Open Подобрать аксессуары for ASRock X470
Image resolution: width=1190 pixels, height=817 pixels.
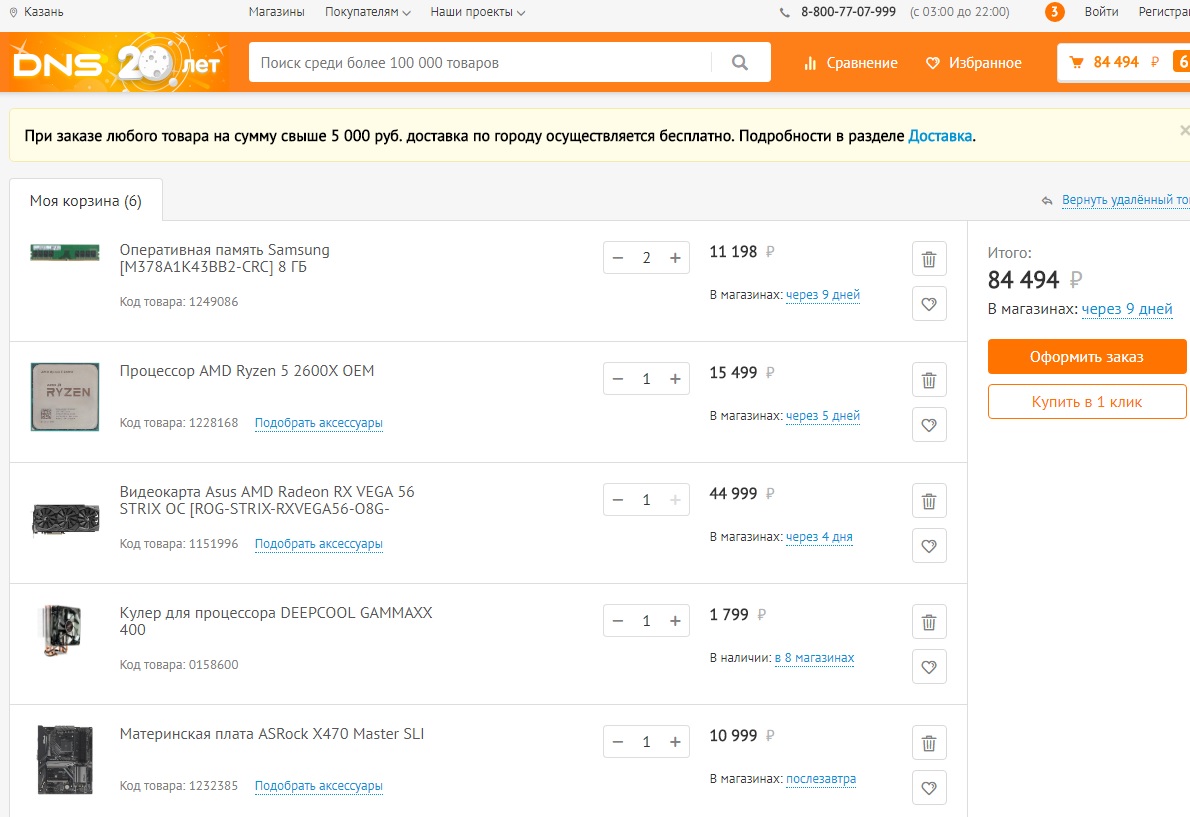(x=319, y=786)
